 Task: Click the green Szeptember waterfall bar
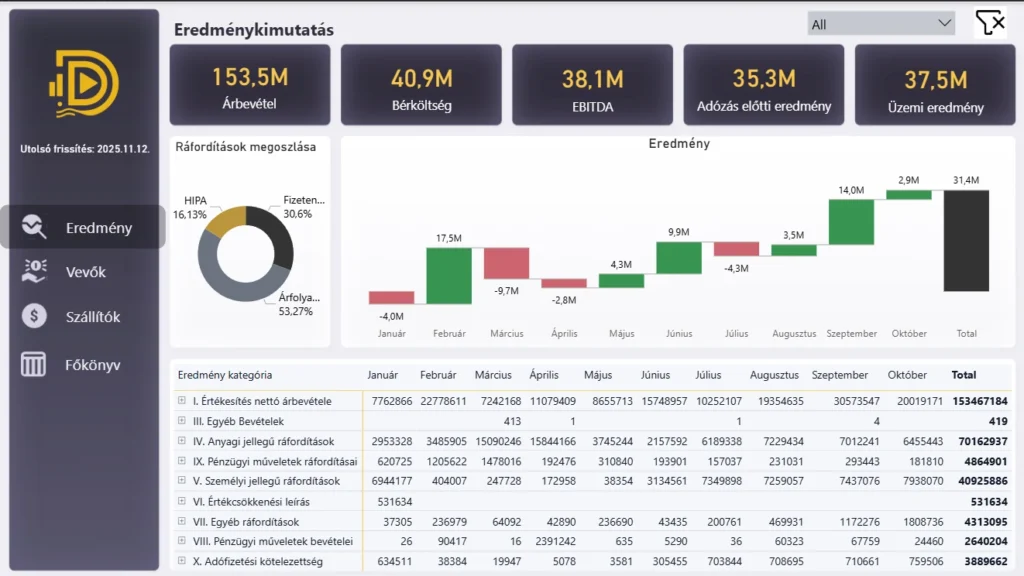[x=851, y=221]
